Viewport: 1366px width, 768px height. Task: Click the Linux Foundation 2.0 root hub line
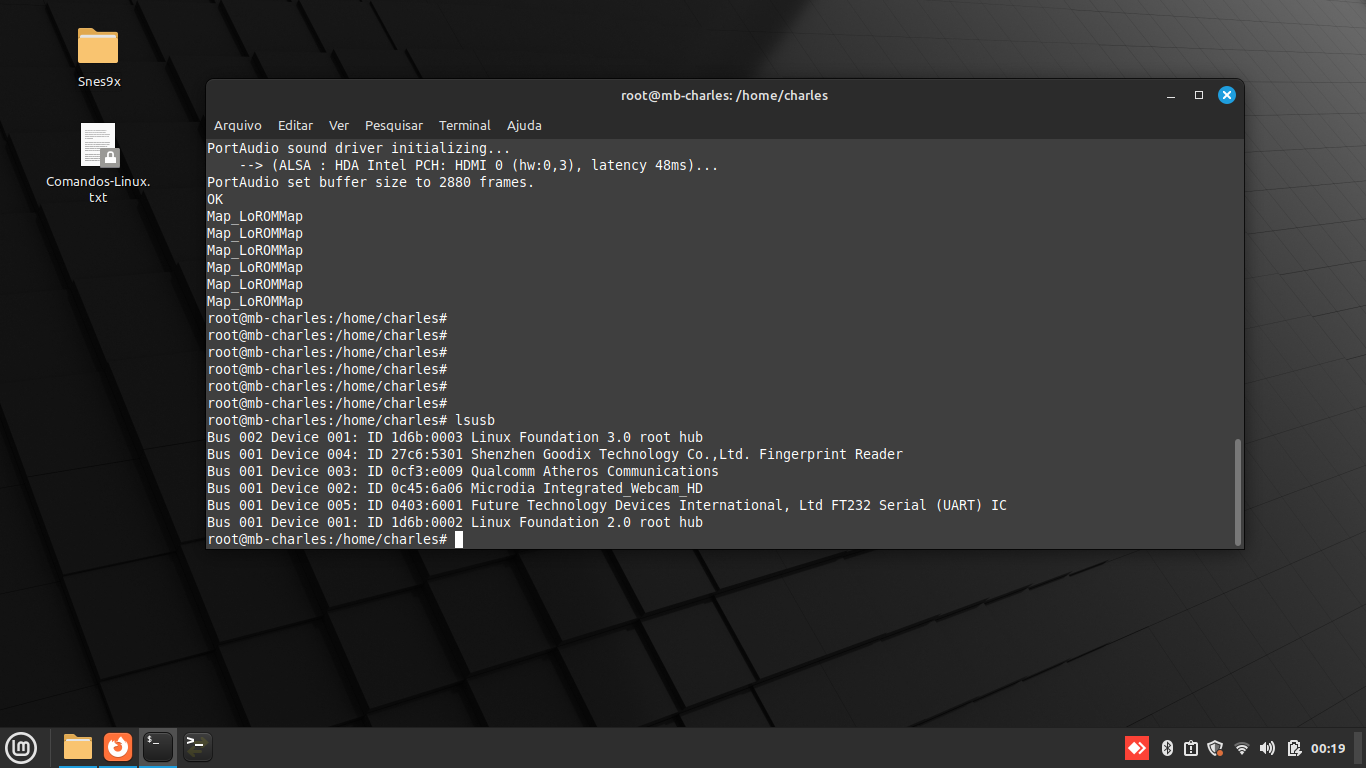coord(455,522)
